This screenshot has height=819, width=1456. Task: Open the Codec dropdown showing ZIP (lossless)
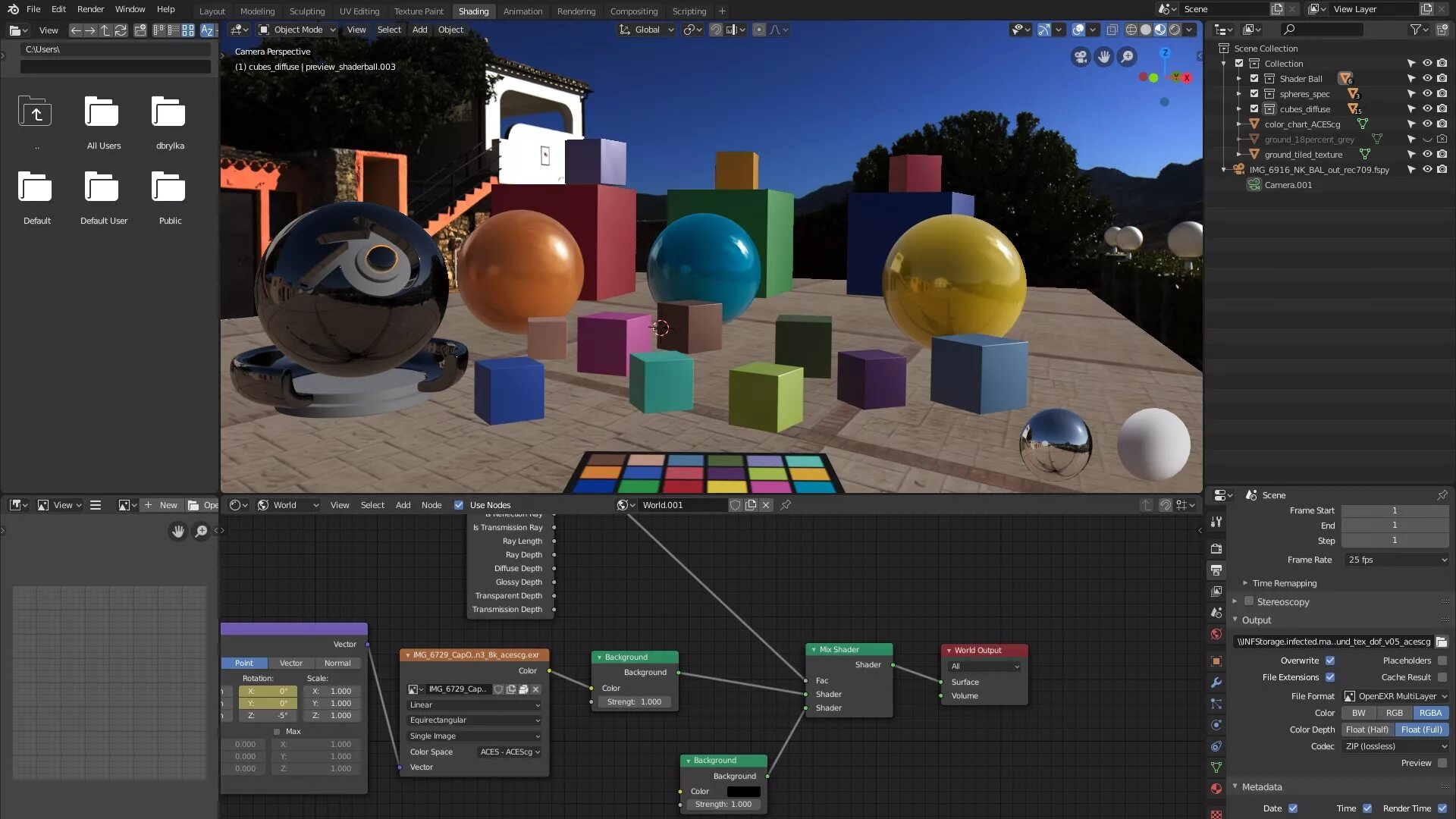click(1395, 746)
